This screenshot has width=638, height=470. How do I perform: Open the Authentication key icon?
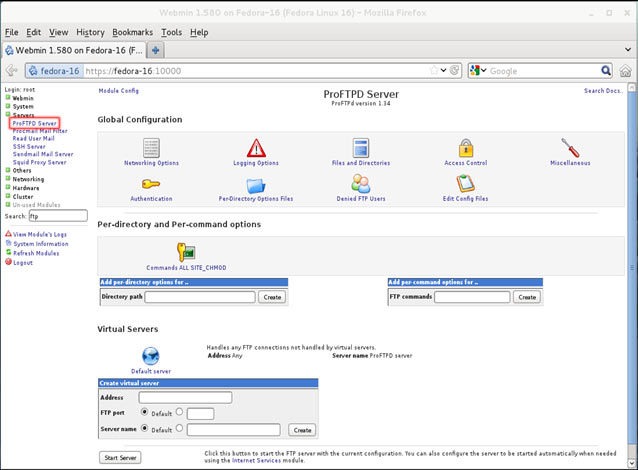pyautogui.click(x=151, y=184)
